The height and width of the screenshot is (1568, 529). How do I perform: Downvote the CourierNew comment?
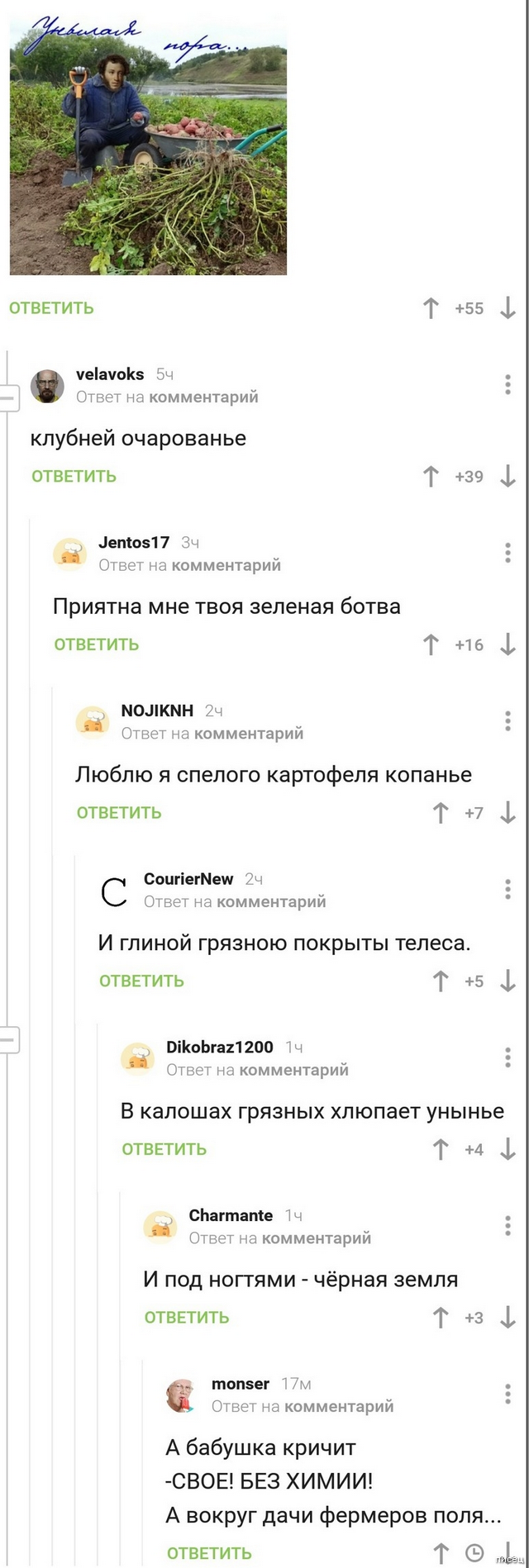tap(508, 981)
